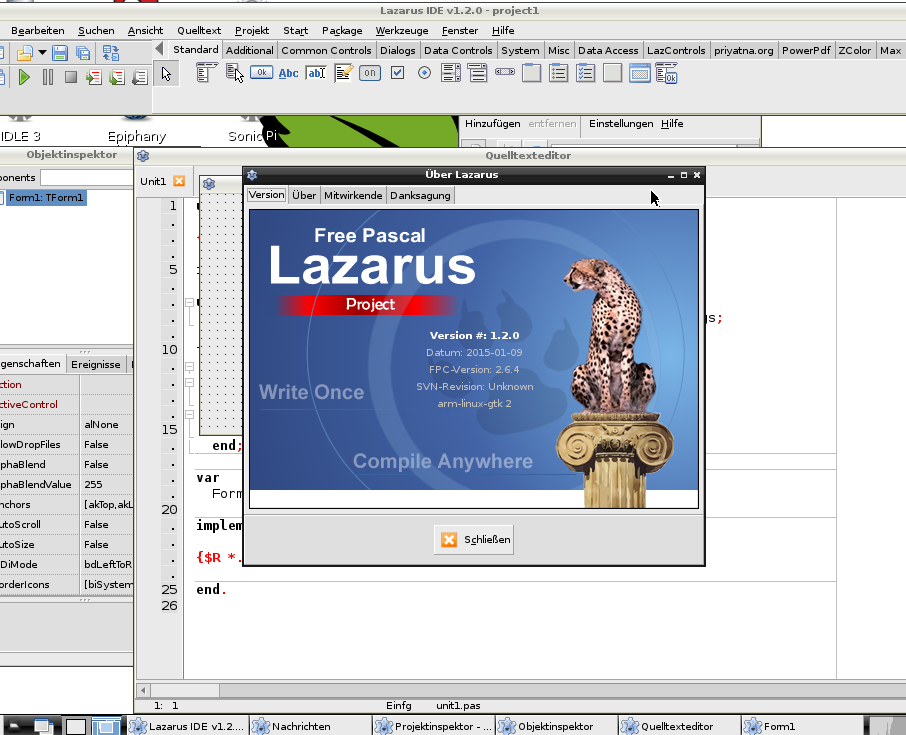The height and width of the screenshot is (735, 906).
Task: Click the Stop program square icon
Action: 71,77
